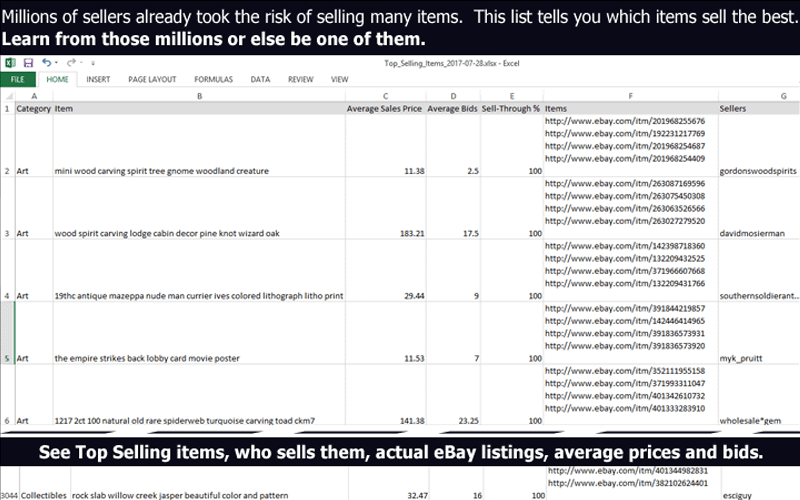Viewport: 800px width, 500px height.
Task: Click the Redo arrow icon
Action: [71, 62]
